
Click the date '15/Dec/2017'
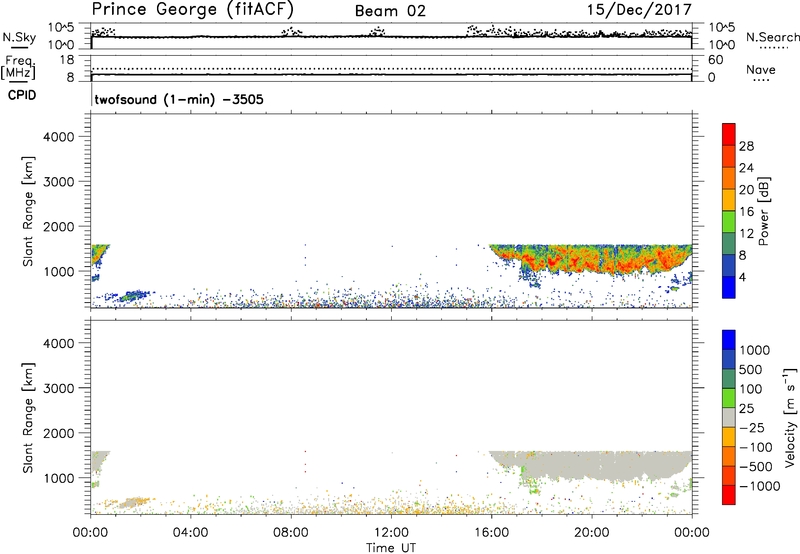pyautogui.click(x=639, y=9)
